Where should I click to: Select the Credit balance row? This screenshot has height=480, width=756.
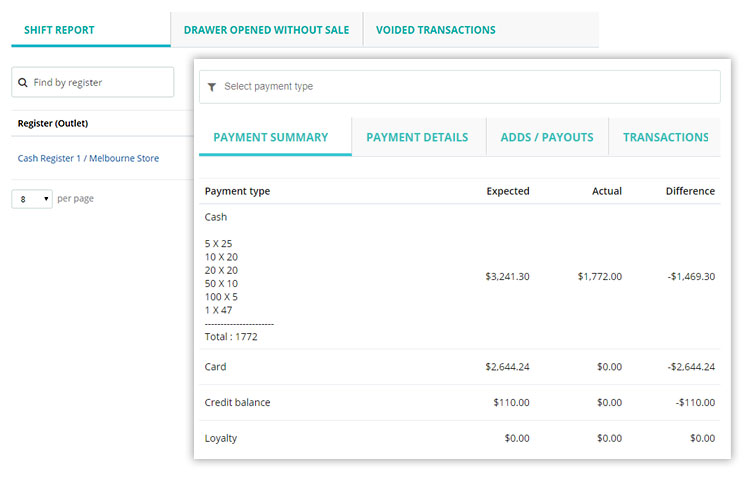pos(459,402)
